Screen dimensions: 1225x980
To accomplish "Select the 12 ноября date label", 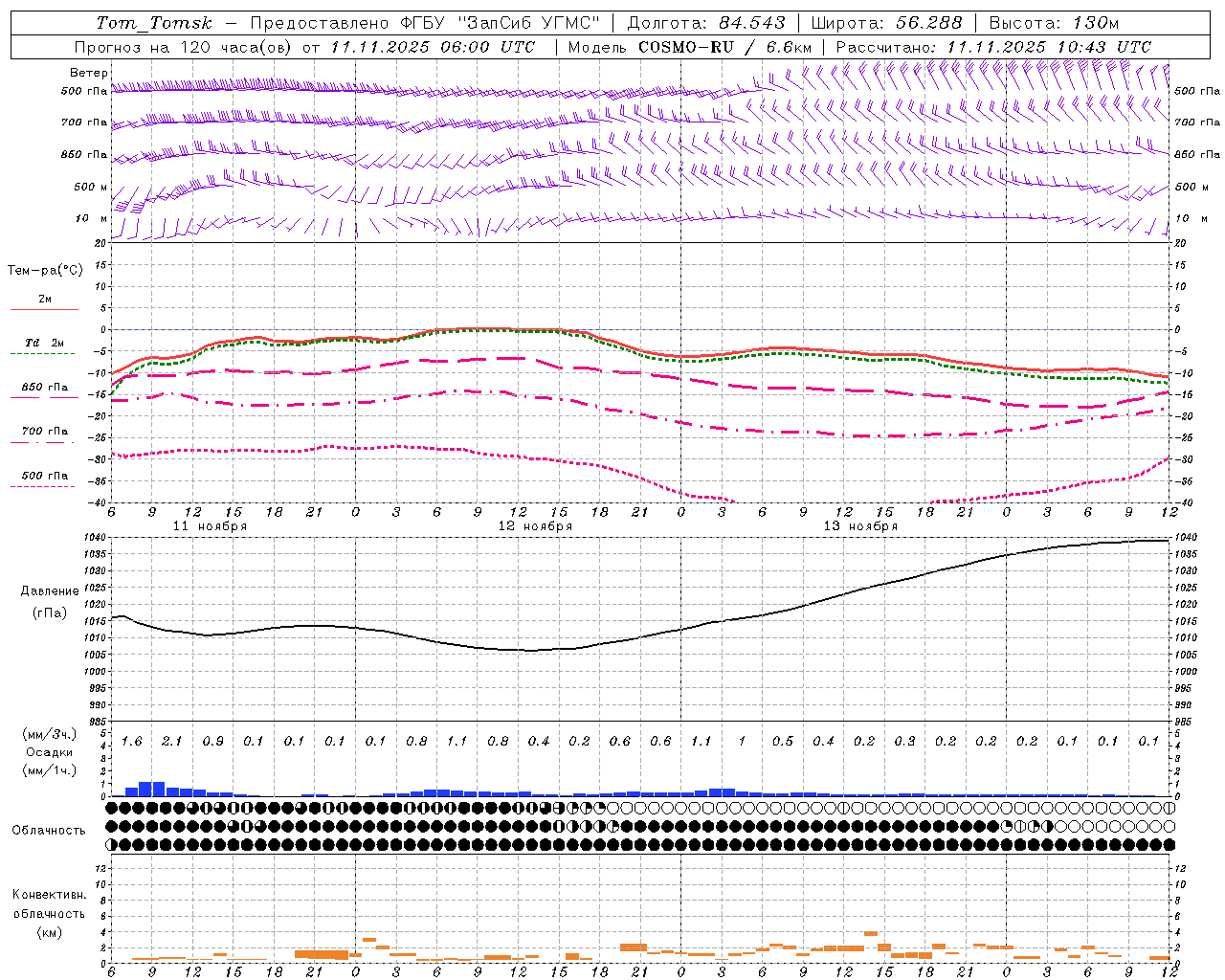I will click(535, 526).
